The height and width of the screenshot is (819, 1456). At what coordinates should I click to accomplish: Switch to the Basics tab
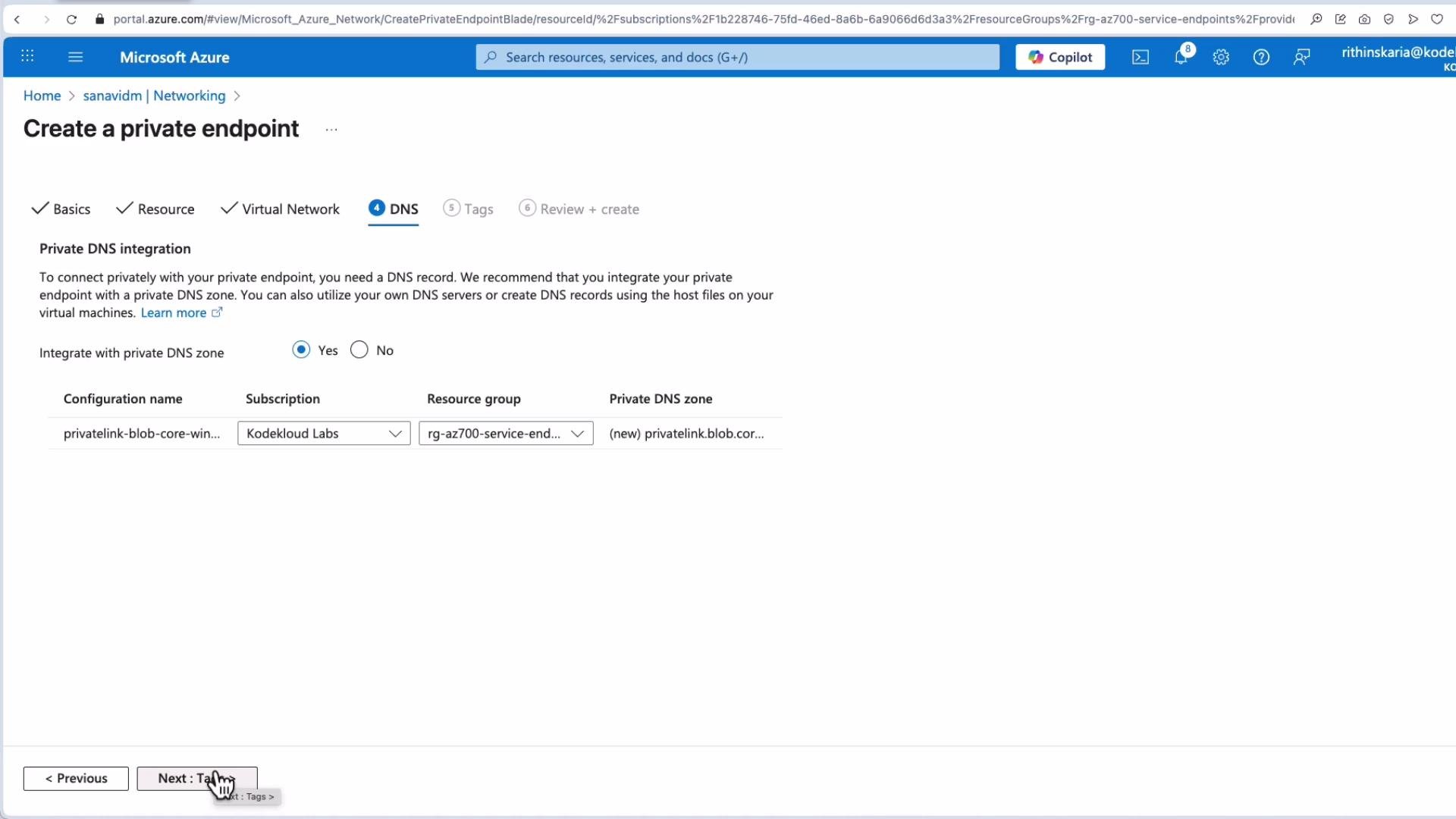61,209
